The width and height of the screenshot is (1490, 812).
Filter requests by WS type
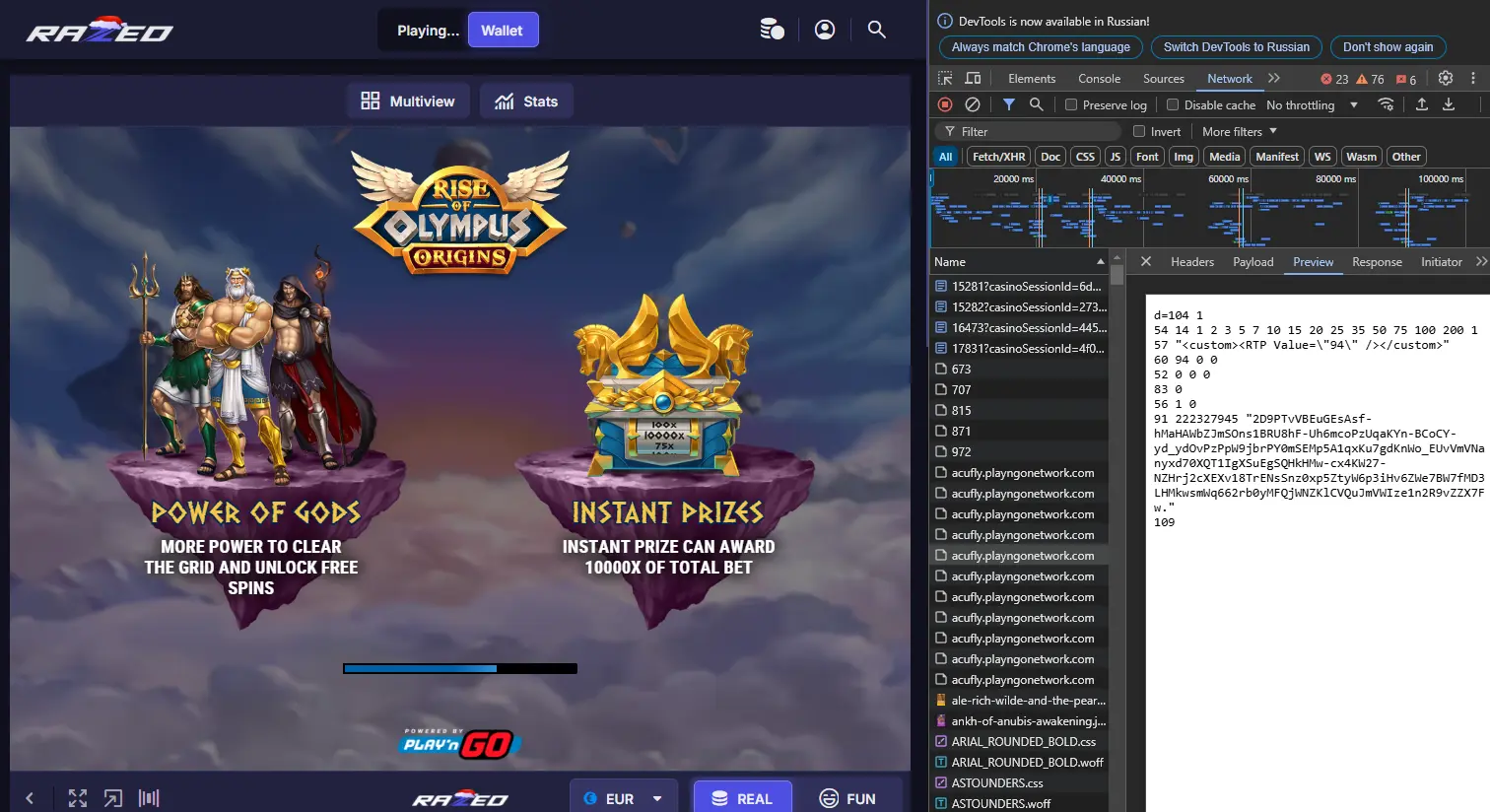click(1322, 157)
